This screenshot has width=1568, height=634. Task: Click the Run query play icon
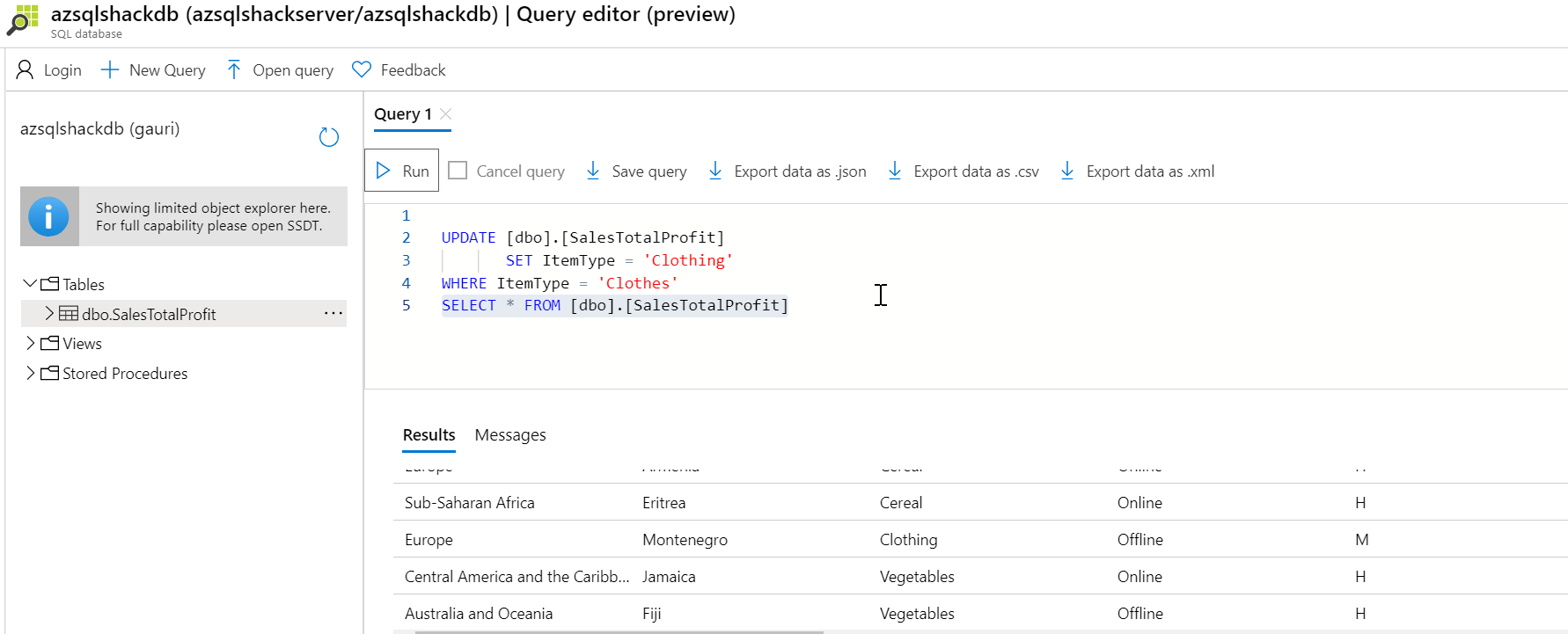coord(384,171)
